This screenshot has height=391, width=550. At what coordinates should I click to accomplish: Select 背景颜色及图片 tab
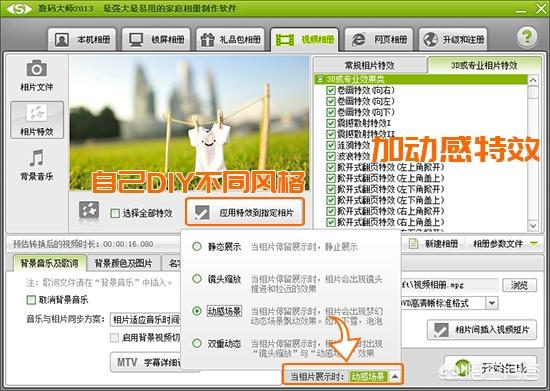pyautogui.click(x=123, y=263)
